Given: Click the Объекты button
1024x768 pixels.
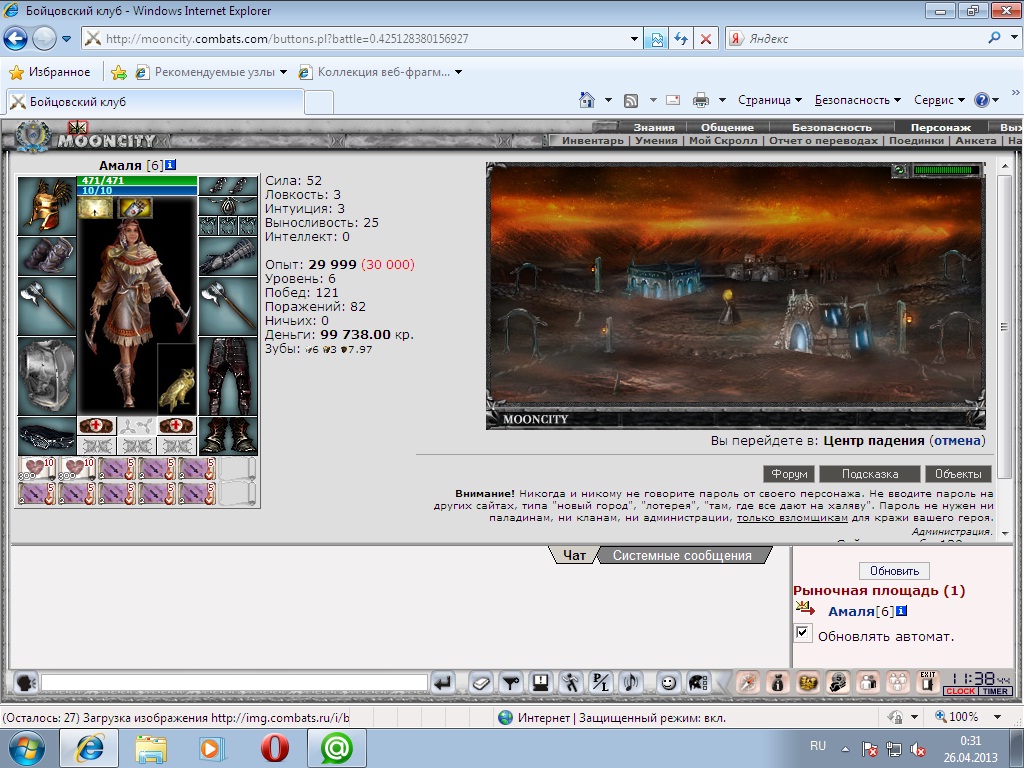Looking at the screenshot, I should click(x=958, y=474).
